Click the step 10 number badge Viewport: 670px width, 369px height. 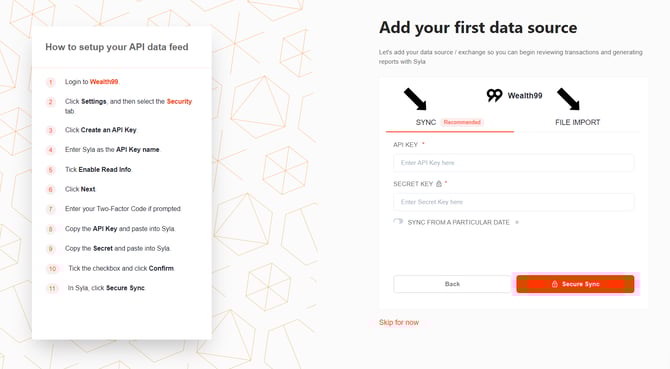(52, 269)
